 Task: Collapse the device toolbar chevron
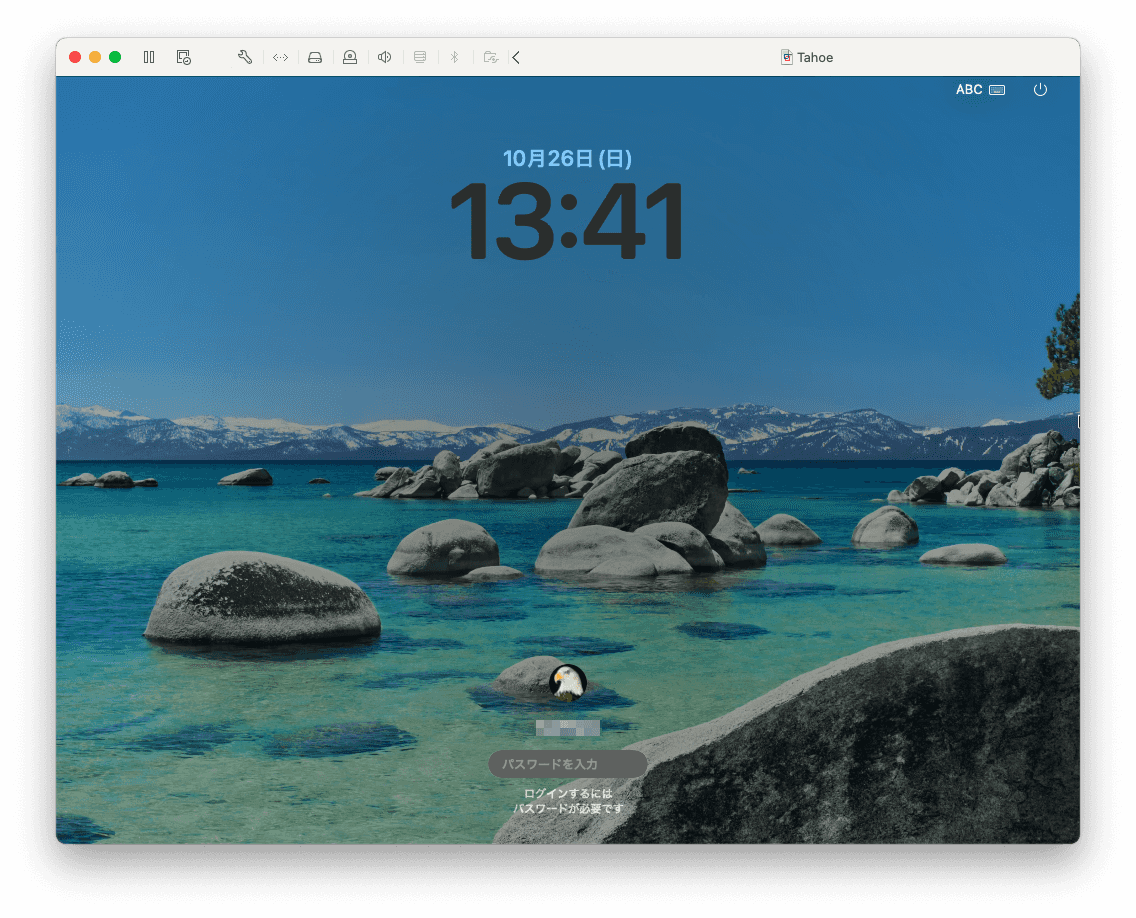[516, 57]
